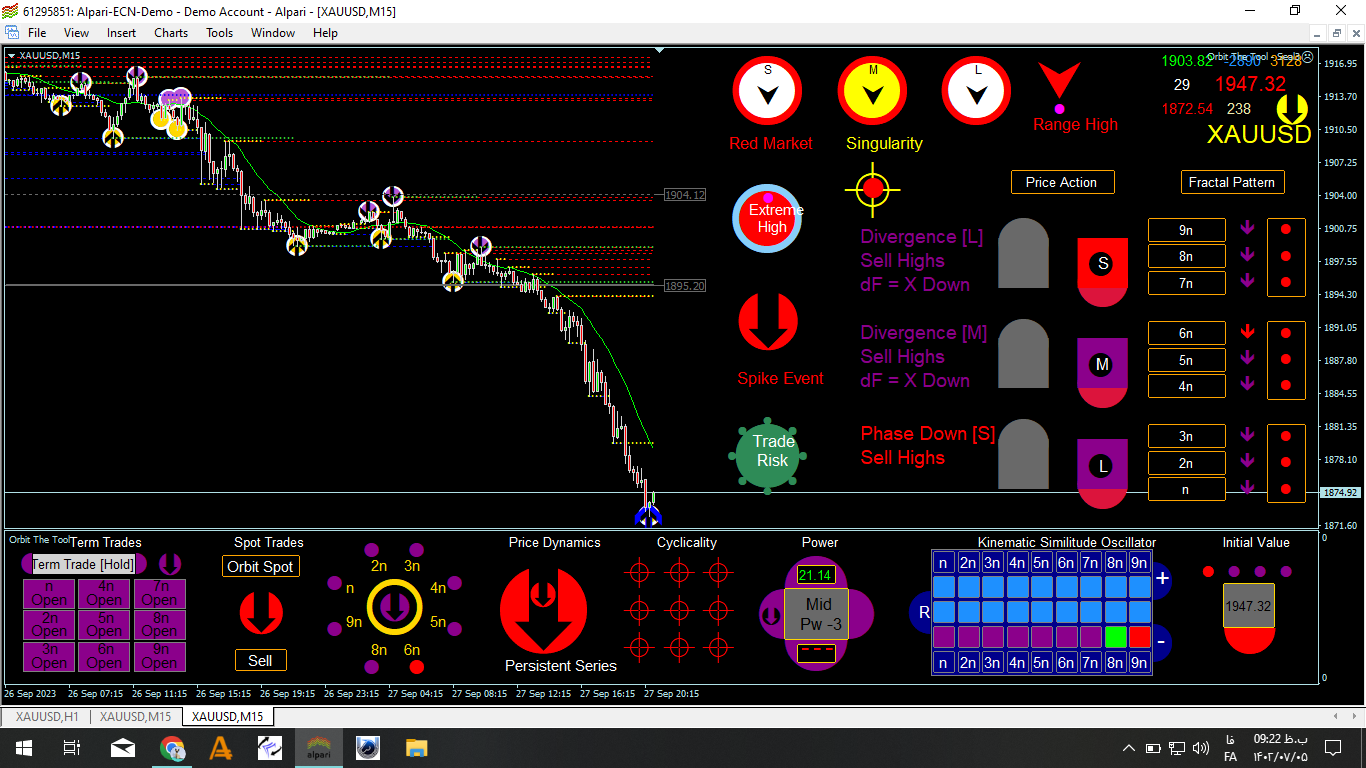
Task: Click the R circle on the oscillator
Action: pos(923,611)
